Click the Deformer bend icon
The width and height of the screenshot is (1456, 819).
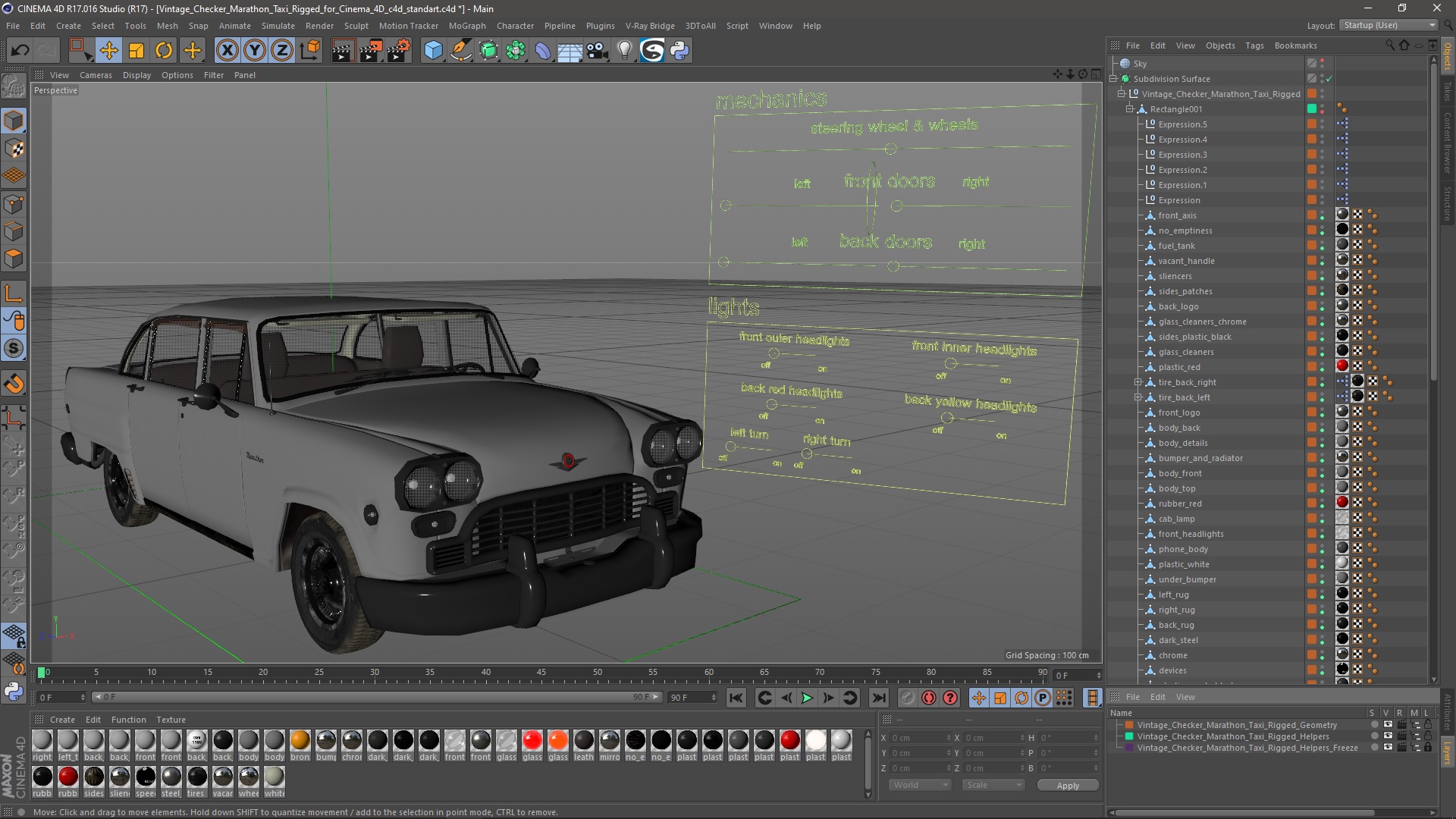tap(543, 51)
